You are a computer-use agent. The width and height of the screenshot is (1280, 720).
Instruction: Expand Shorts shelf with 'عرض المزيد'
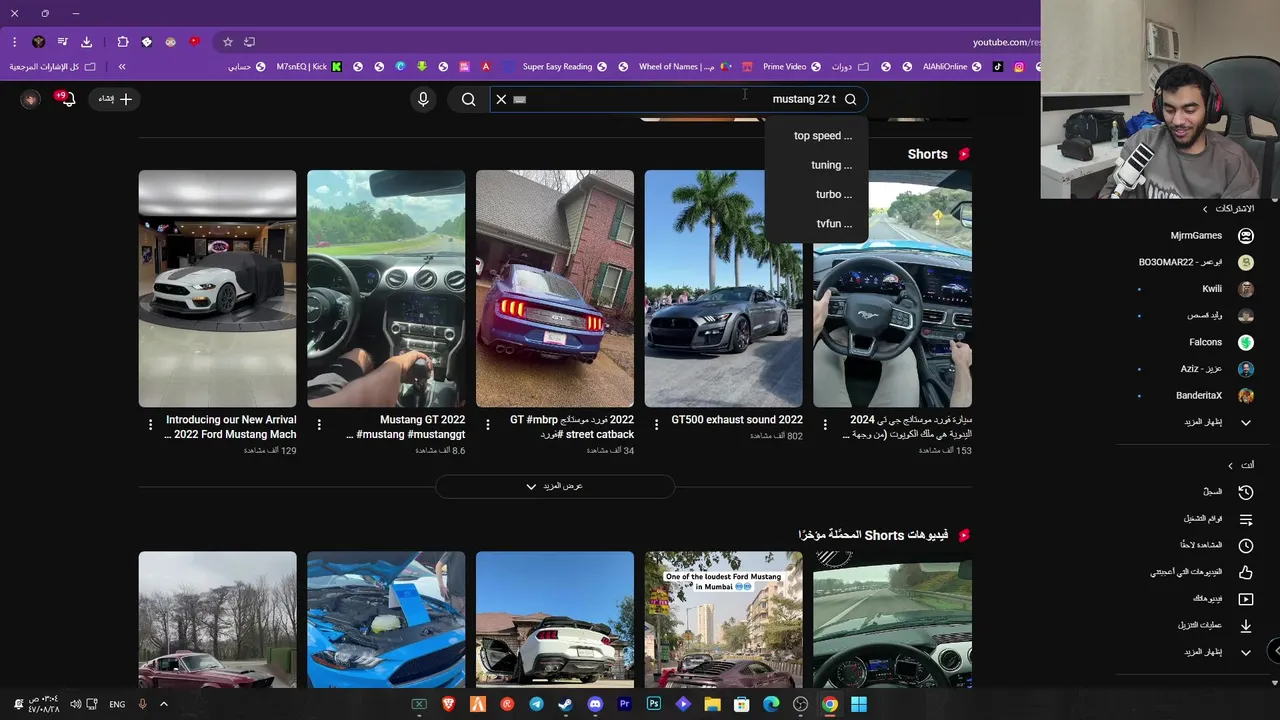[555, 486]
